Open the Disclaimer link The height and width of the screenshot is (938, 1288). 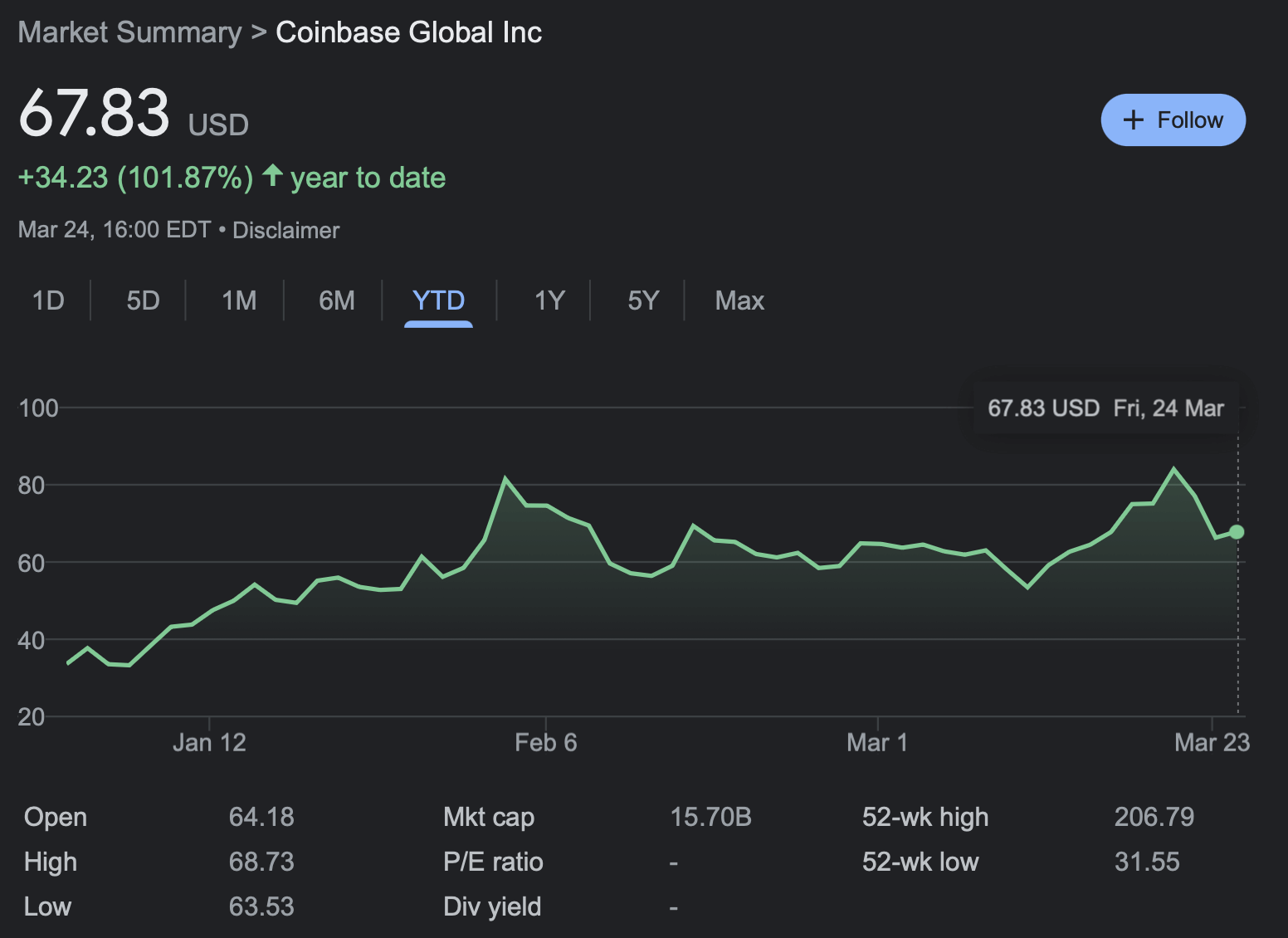[x=286, y=230]
